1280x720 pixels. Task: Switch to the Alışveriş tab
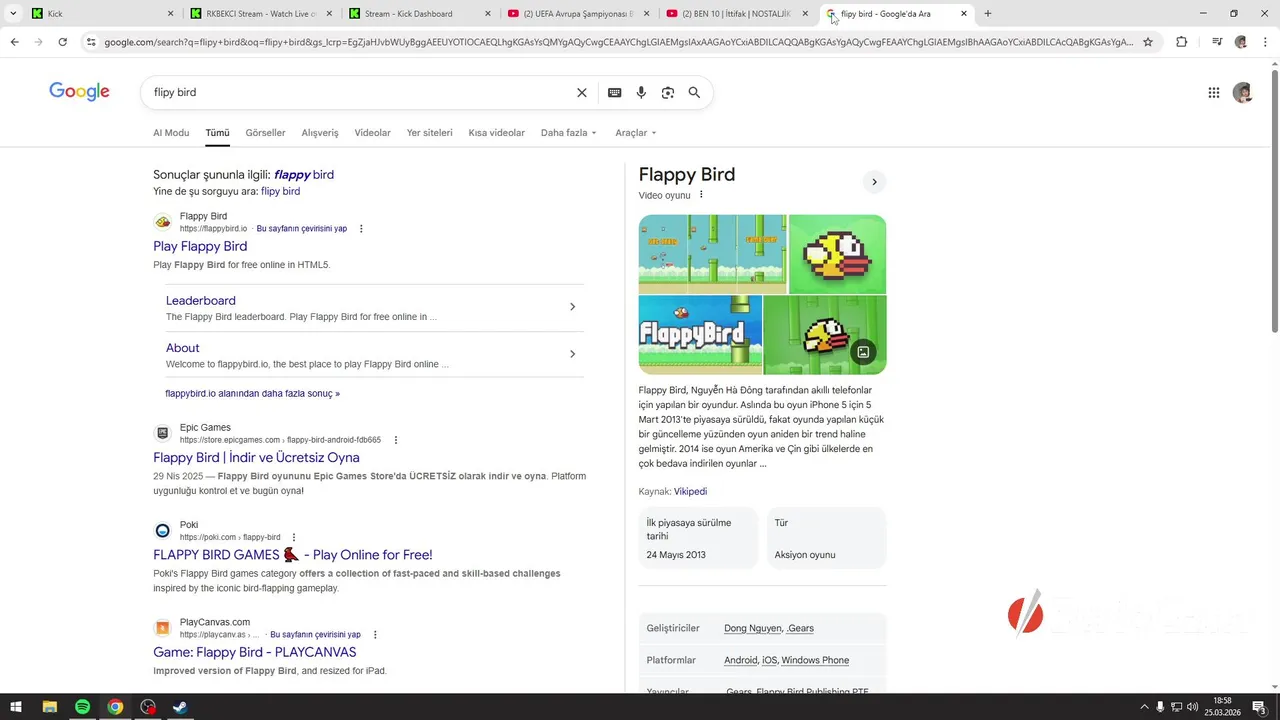click(320, 133)
